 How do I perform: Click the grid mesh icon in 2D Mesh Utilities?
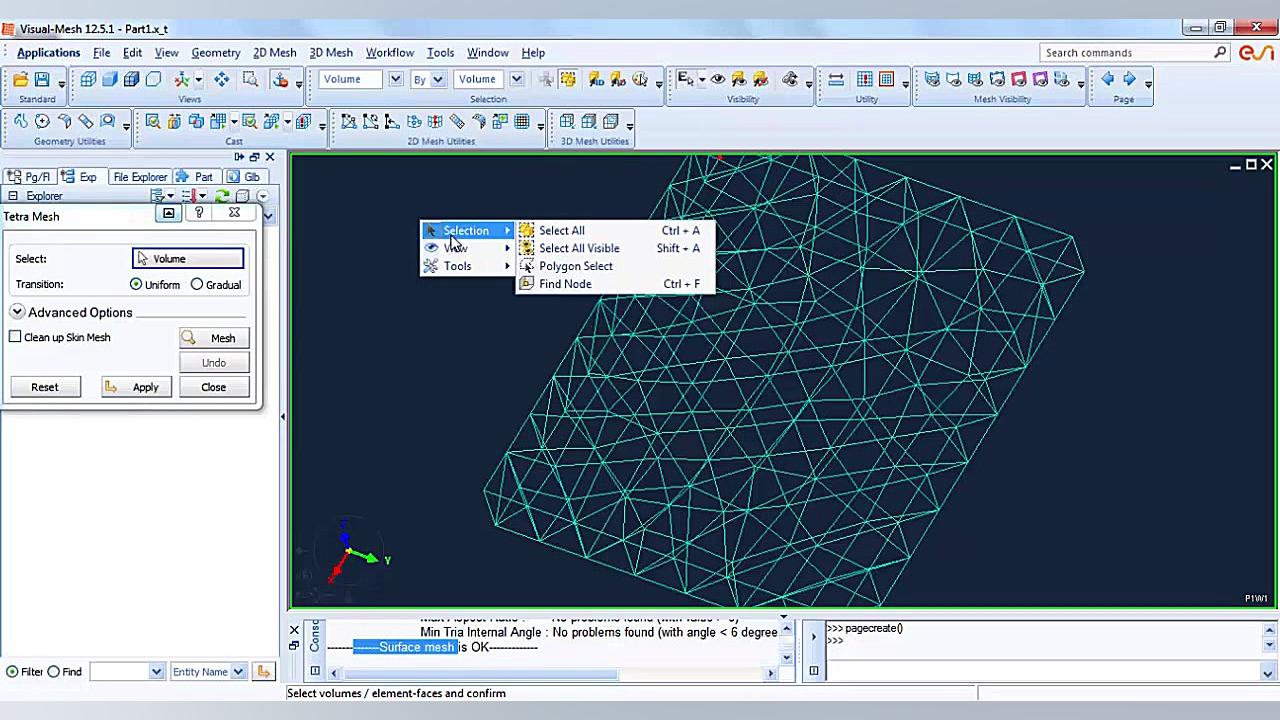point(522,121)
